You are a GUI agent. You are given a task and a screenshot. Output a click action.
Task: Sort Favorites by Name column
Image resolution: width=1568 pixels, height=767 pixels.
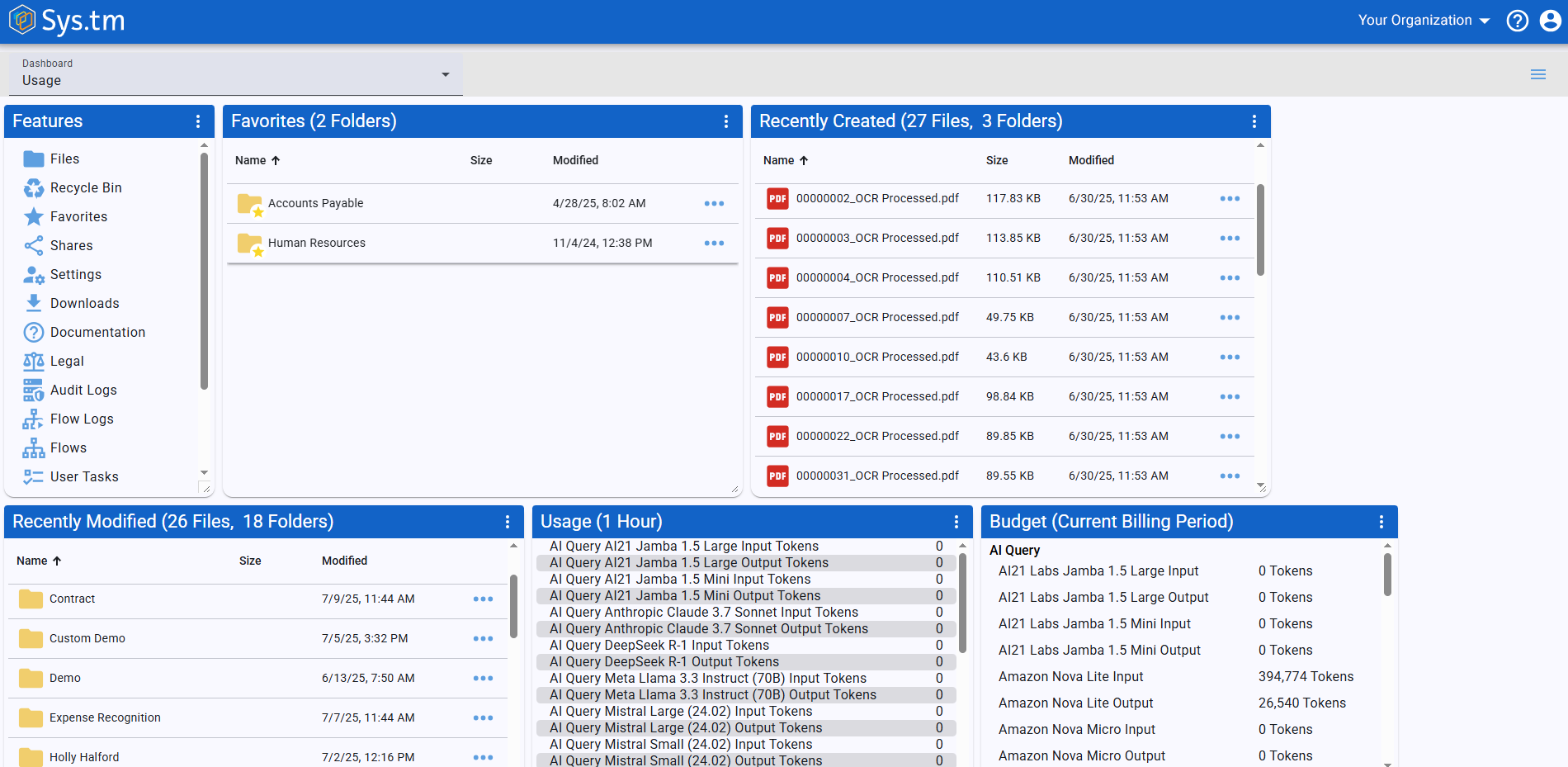pyautogui.click(x=257, y=160)
